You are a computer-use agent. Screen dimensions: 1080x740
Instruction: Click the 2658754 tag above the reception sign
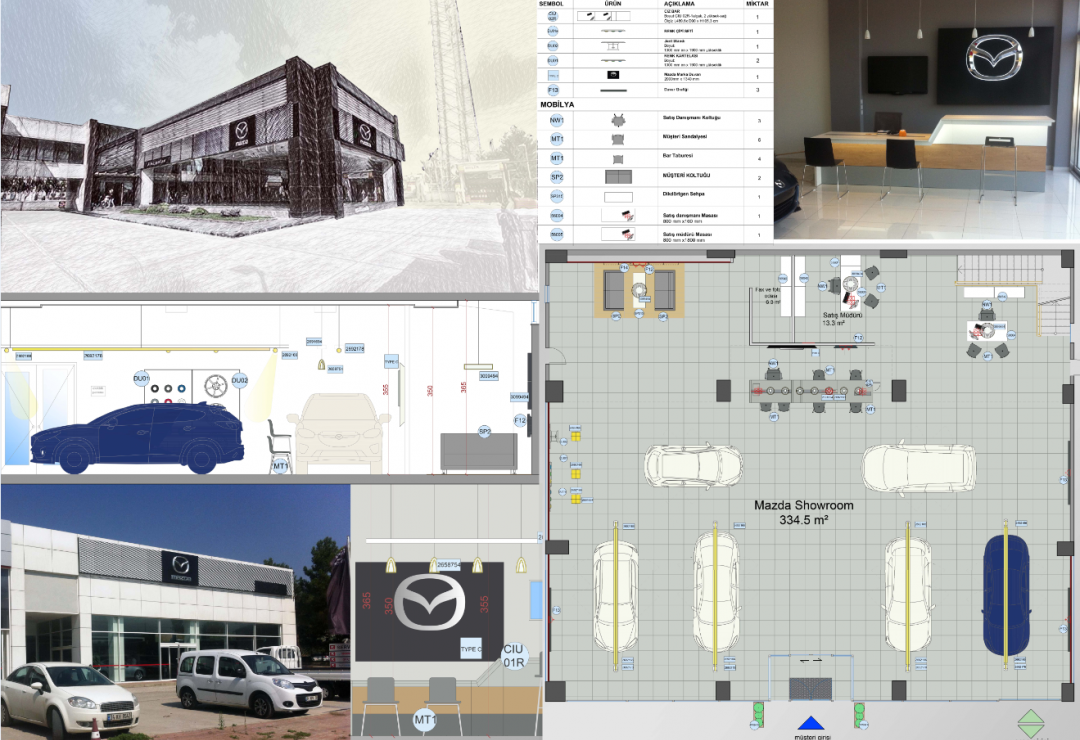click(449, 565)
